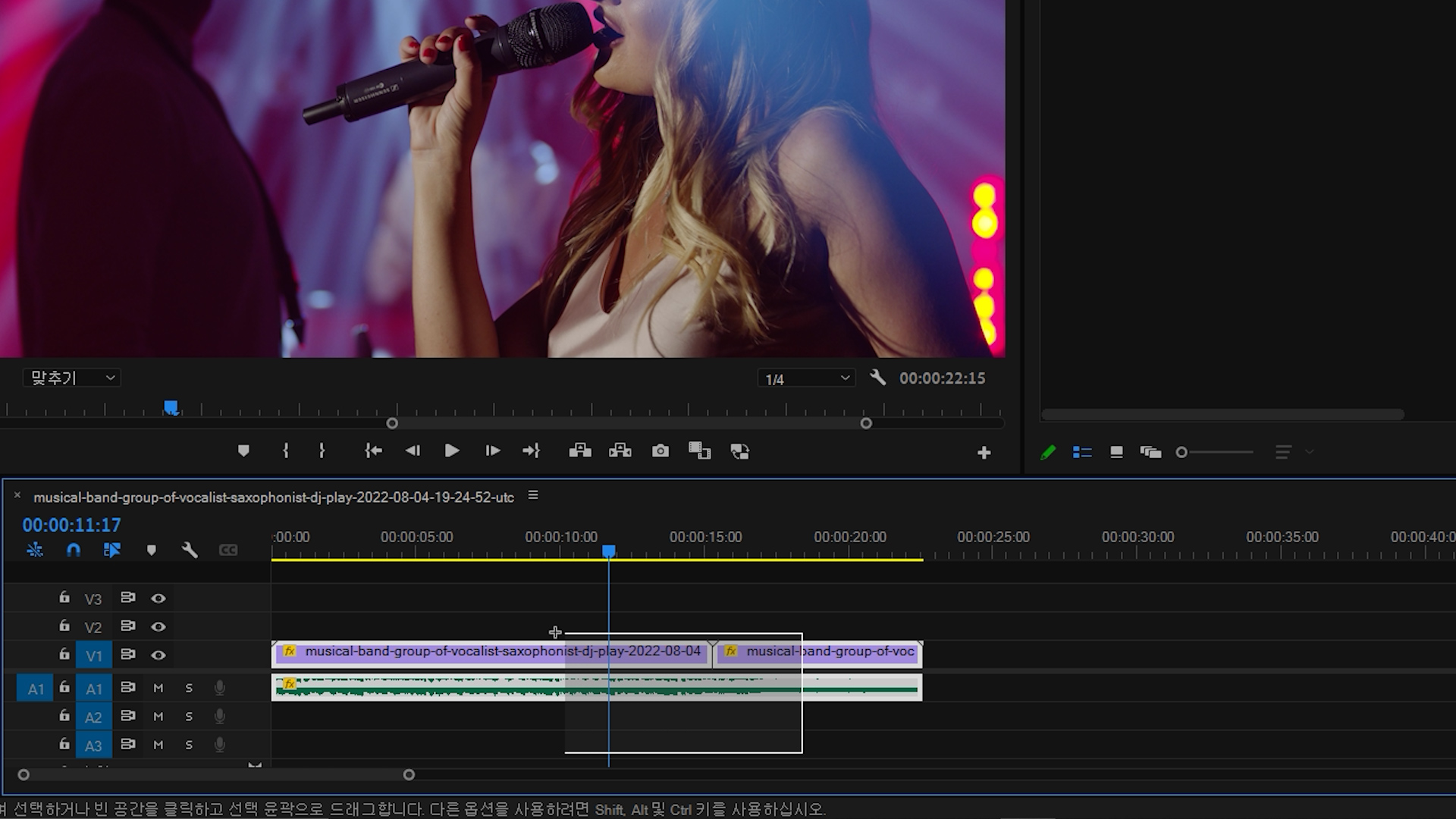The width and height of the screenshot is (1456, 819).
Task: Switch Project panel to list view
Action: click(1082, 453)
